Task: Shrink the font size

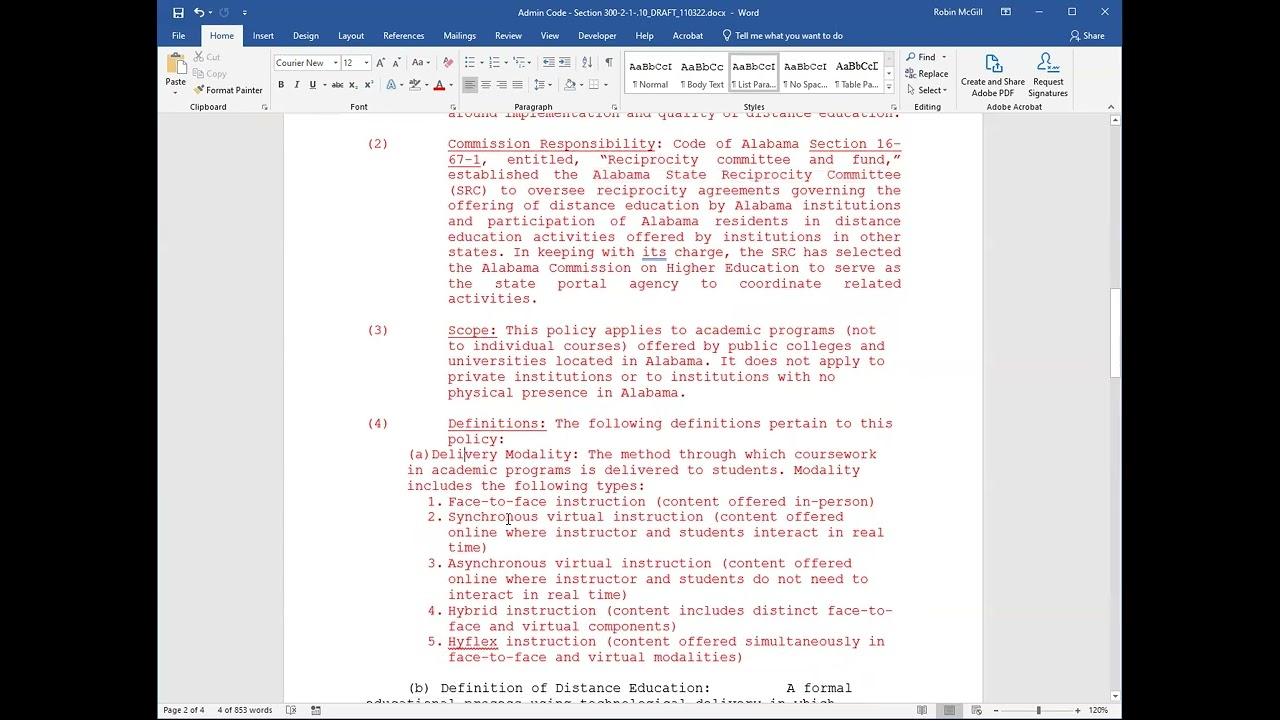Action: tap(396, 63)
